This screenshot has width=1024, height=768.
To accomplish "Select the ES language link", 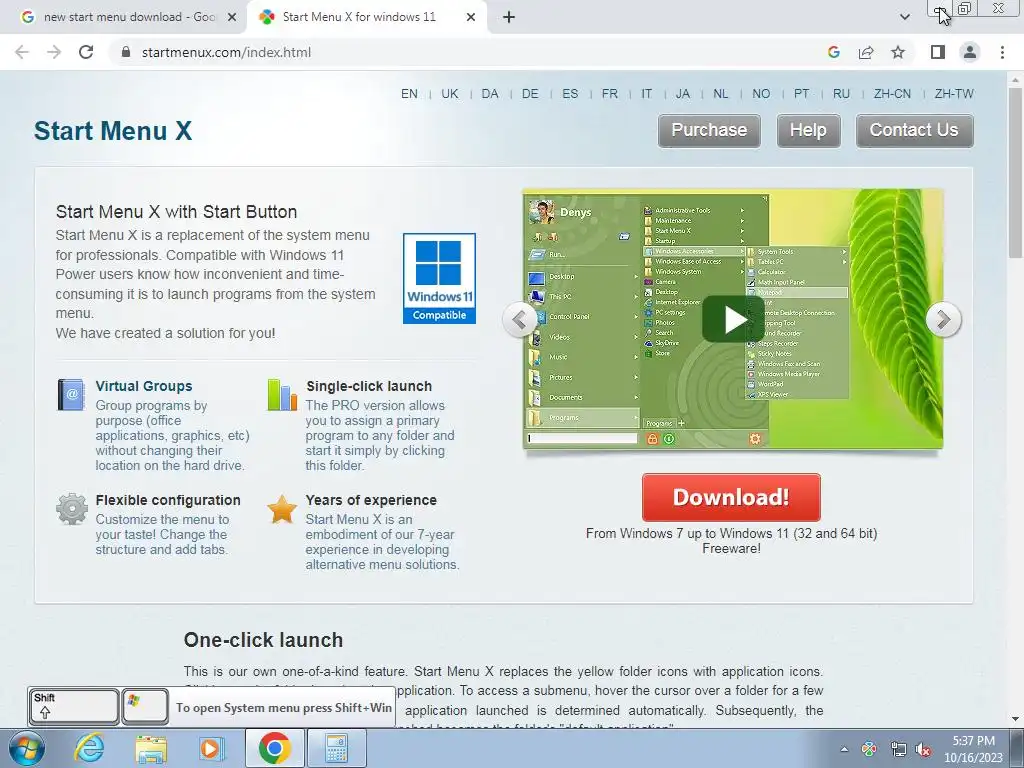I will pos(570,94).
